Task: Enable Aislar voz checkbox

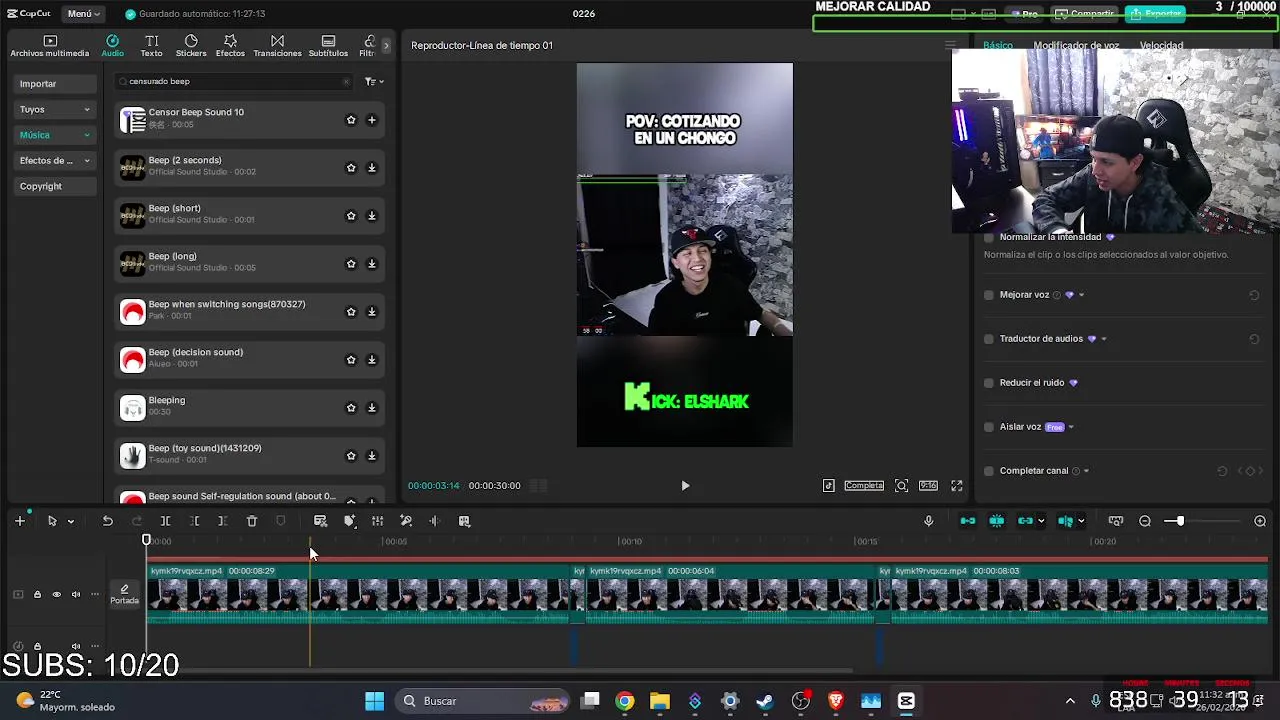Action: (x=989, y=427)
